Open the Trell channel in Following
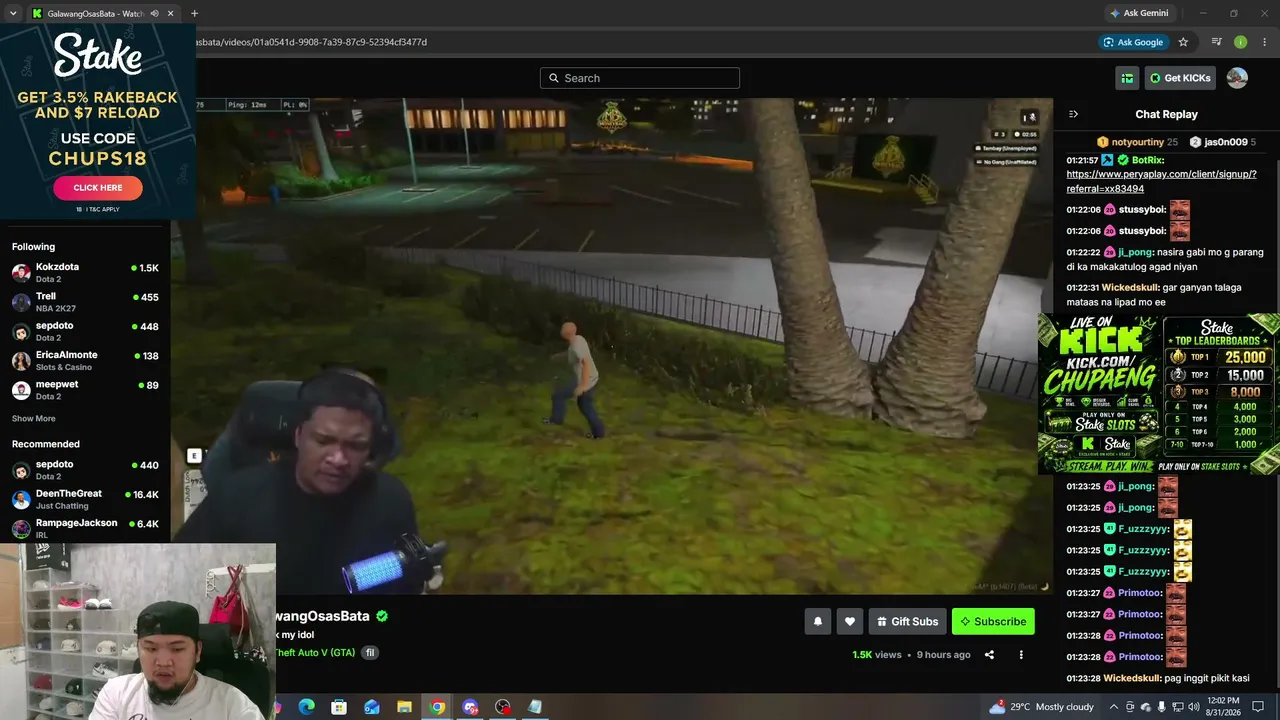The height and width of the screenshot is (720, 1280). click(x=85, y=302)
